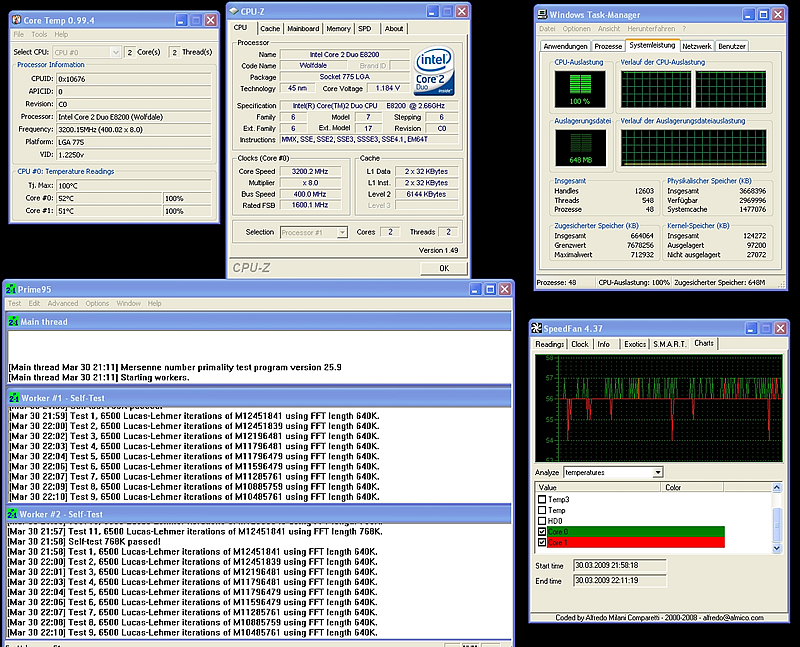800x647 pixels.
Task: Open the Select CPU dropdown in Core Temp
Action: [x=115, y=52]
